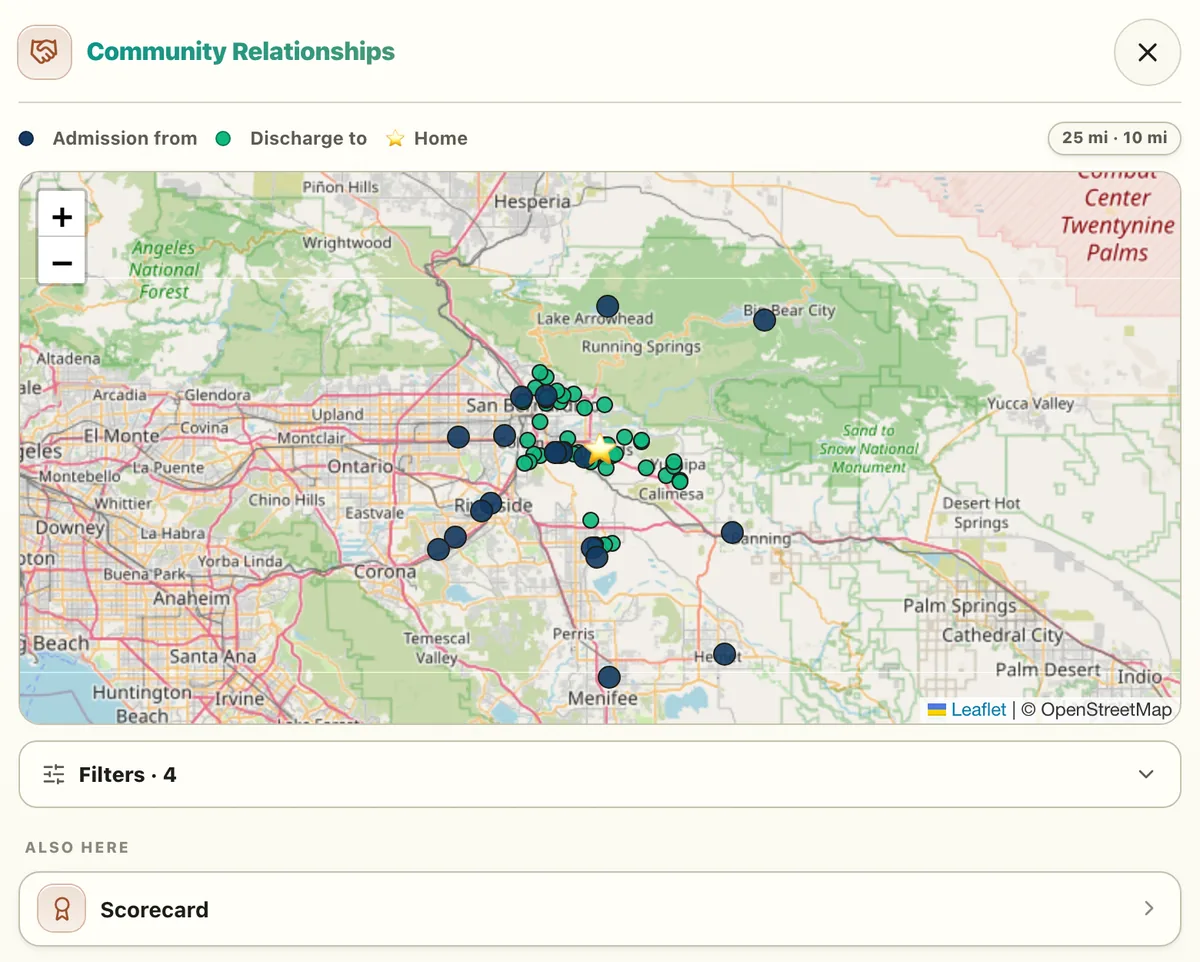Viewport: 1200px width, 962px height.
Task: Click the Yucca Valley map label
Action: pos(1030,404)
